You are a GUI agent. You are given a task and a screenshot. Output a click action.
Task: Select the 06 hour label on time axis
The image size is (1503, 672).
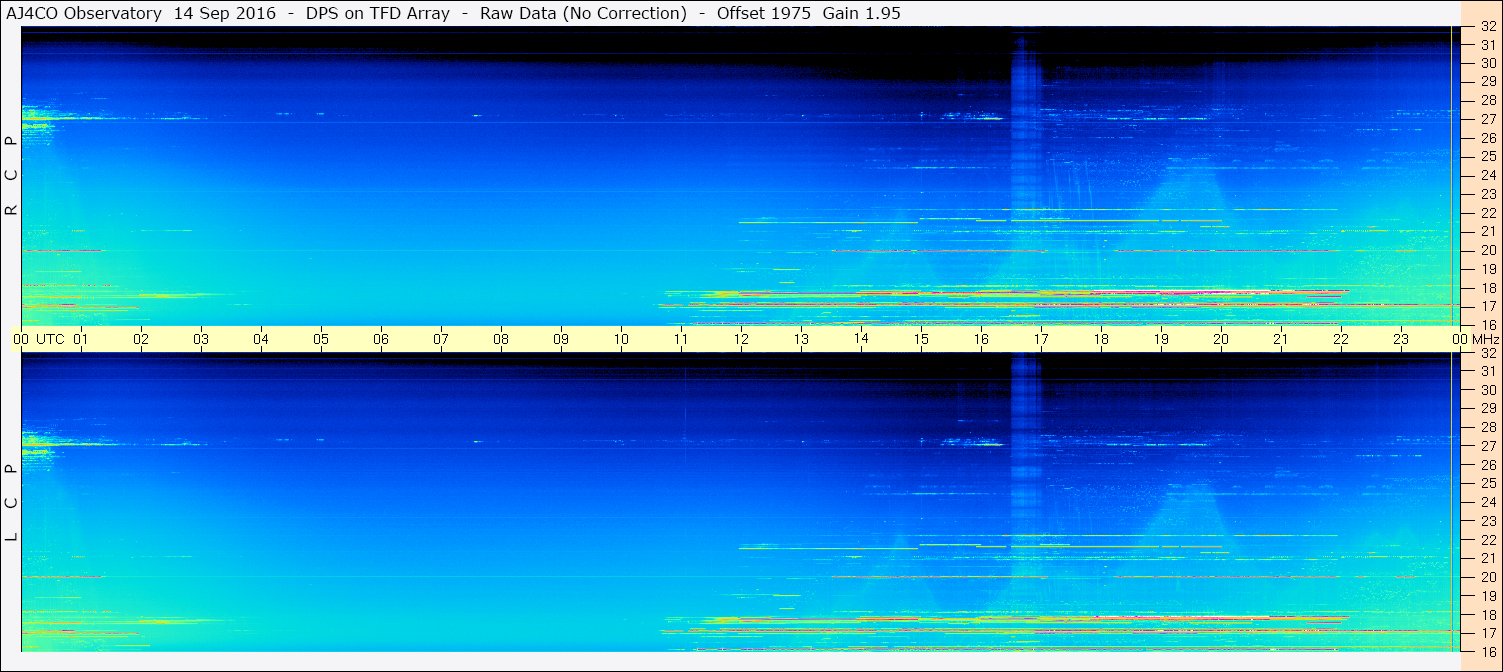(381, 339)
